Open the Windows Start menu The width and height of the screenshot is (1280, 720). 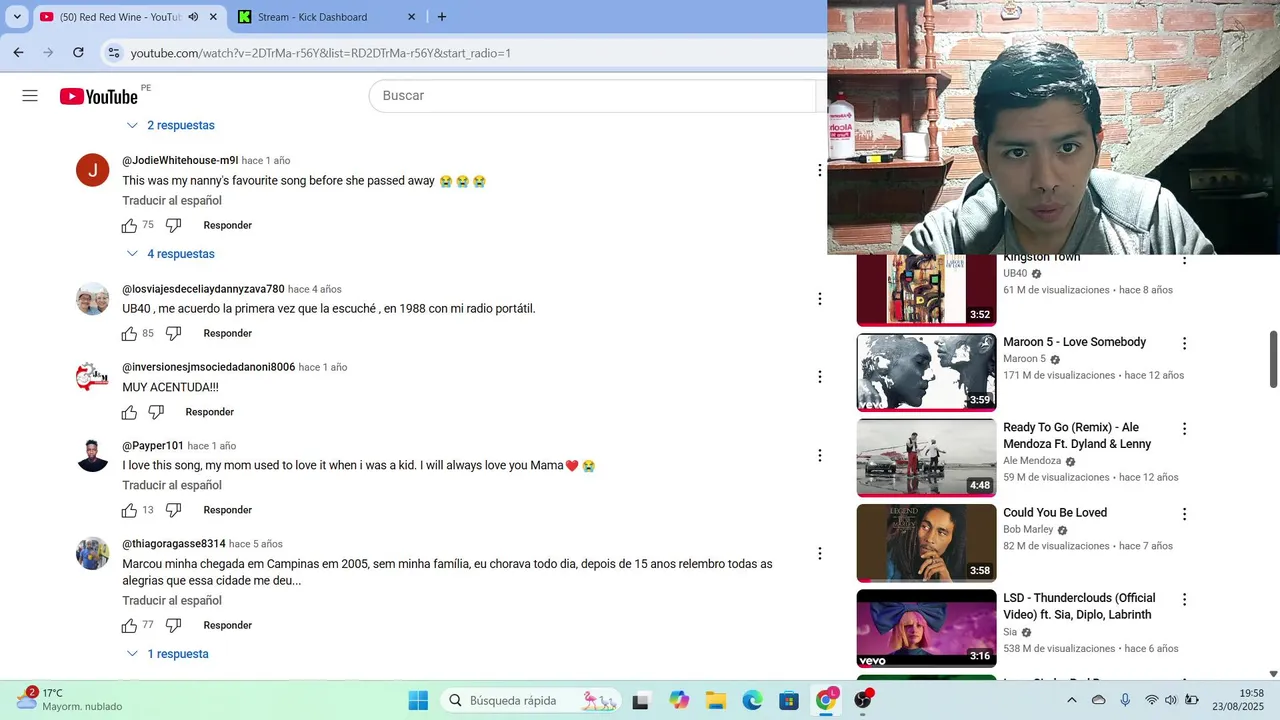pos(418,701)
